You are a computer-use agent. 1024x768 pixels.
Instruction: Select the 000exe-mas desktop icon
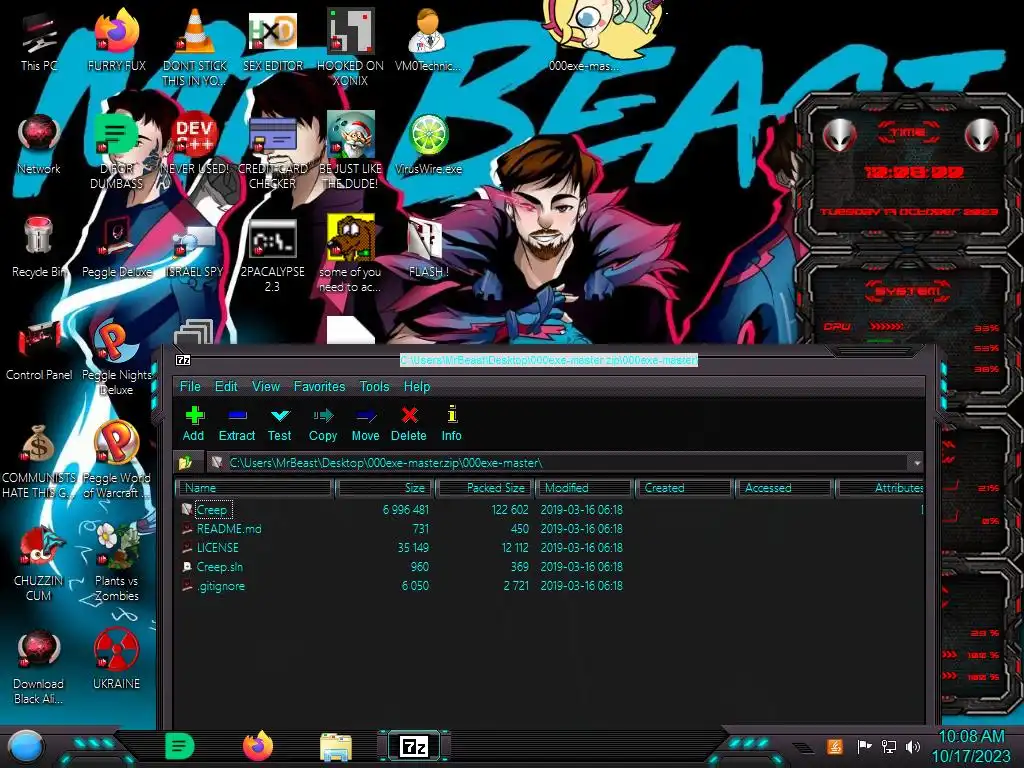(x=583, y=36)
